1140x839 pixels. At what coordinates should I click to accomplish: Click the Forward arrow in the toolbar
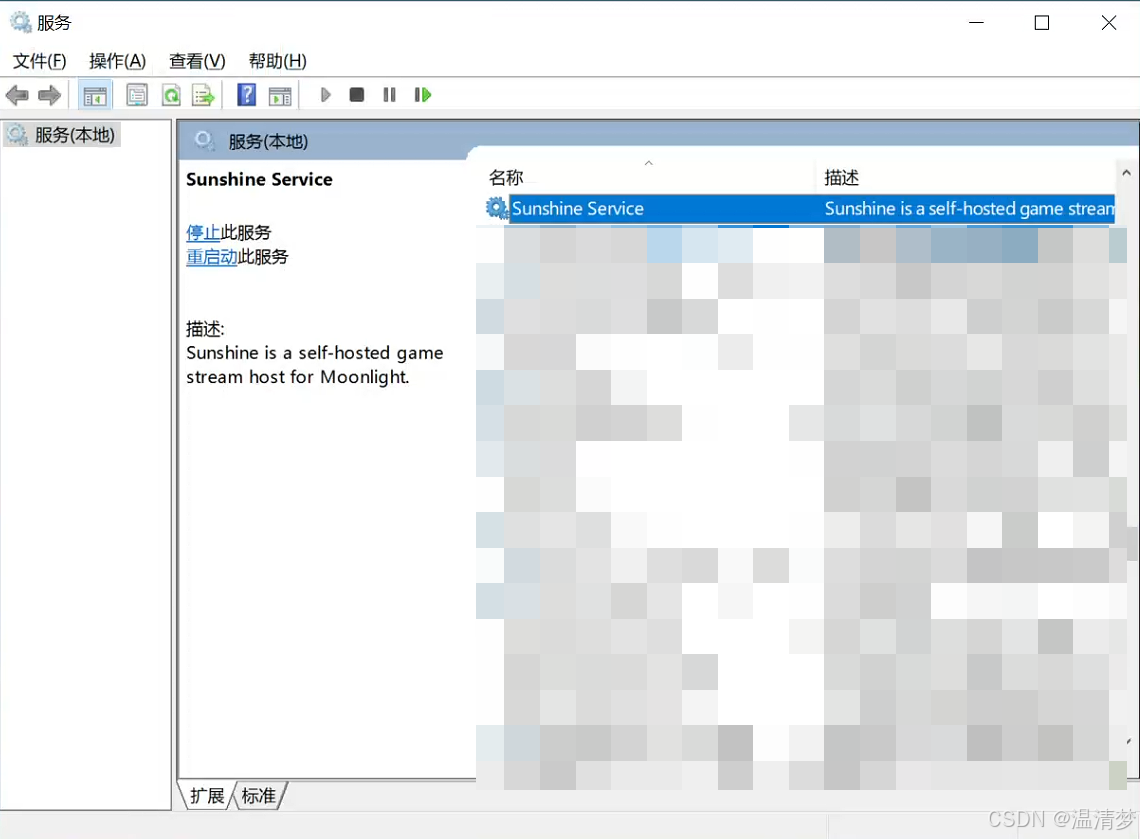pos(49,95)
